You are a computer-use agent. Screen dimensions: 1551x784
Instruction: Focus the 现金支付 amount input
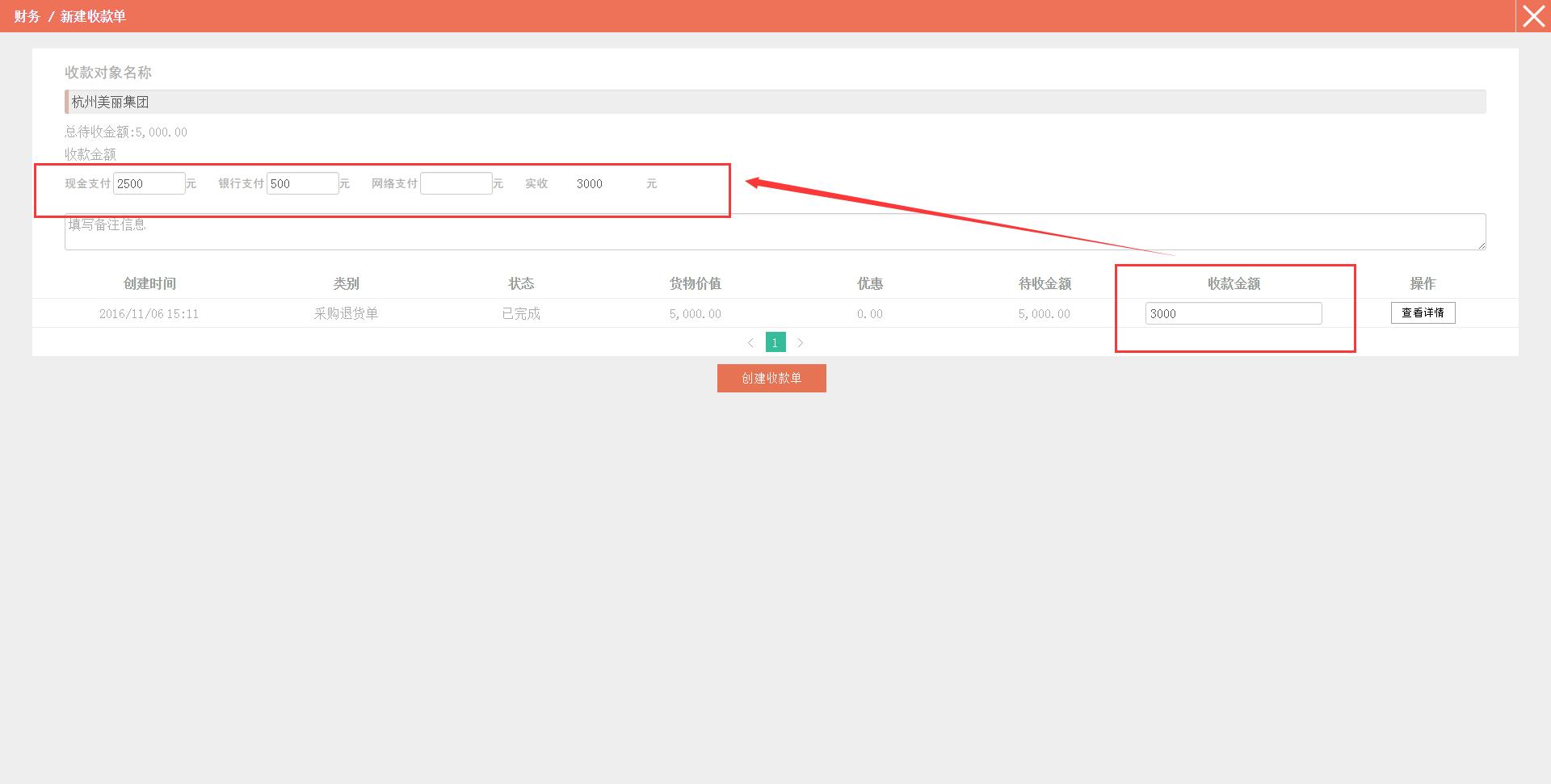coord(149,183)
